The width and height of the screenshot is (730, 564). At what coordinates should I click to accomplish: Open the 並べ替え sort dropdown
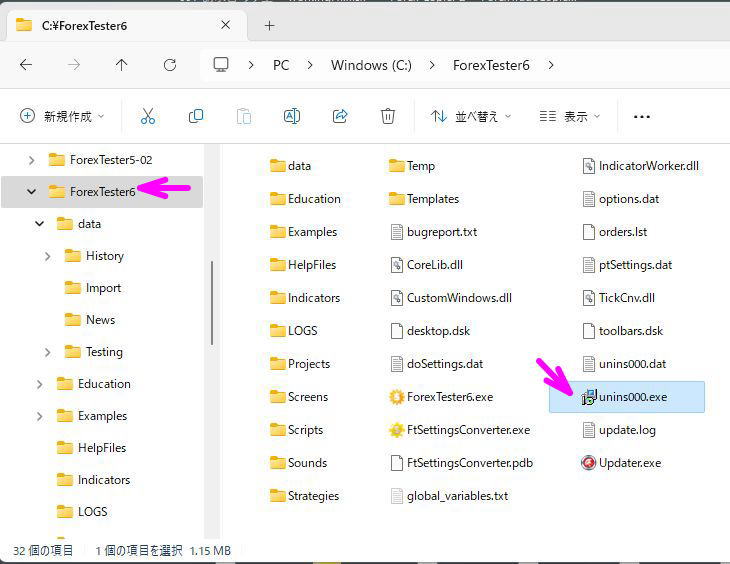470,116
